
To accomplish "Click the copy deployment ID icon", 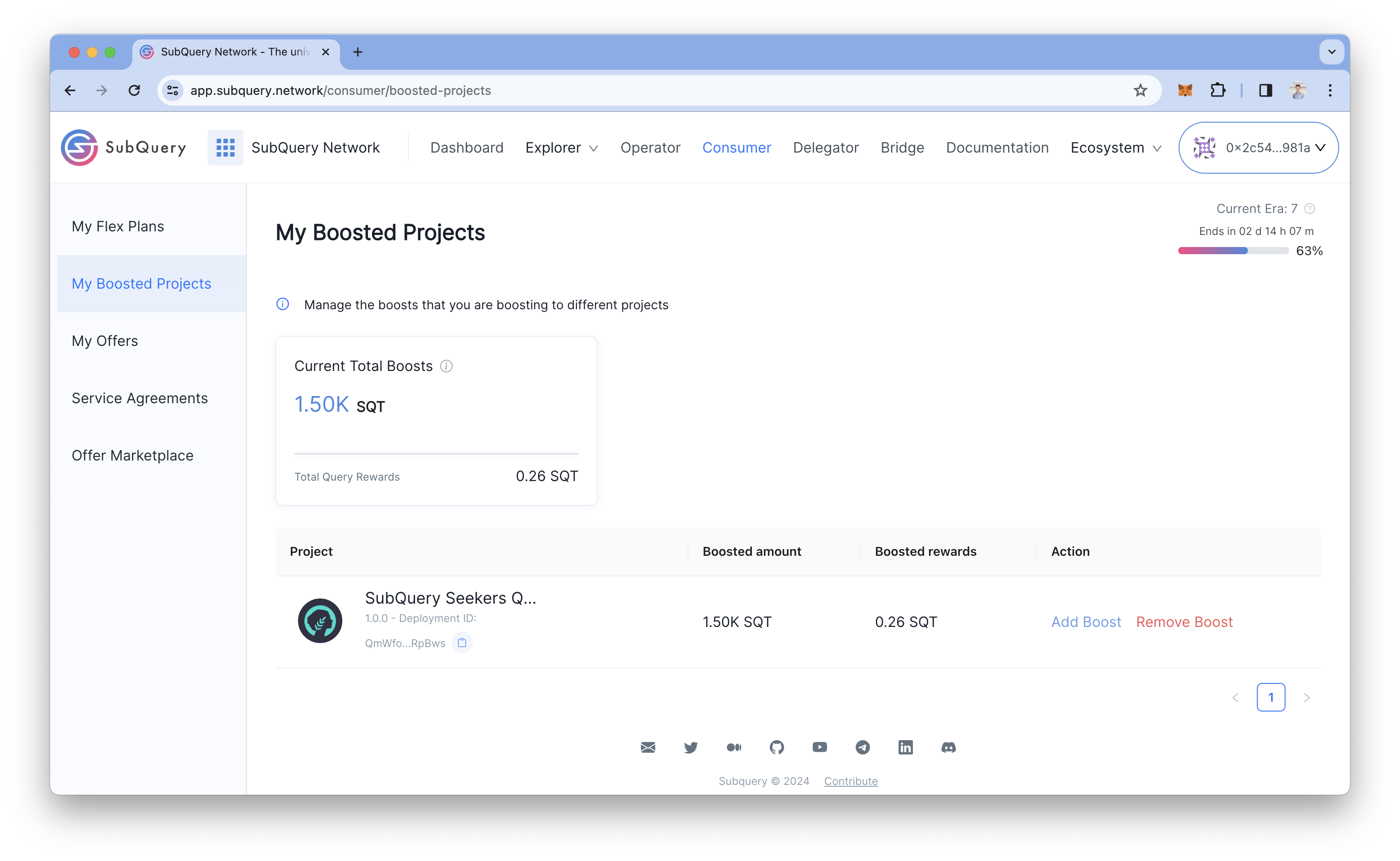I will 461,642.
